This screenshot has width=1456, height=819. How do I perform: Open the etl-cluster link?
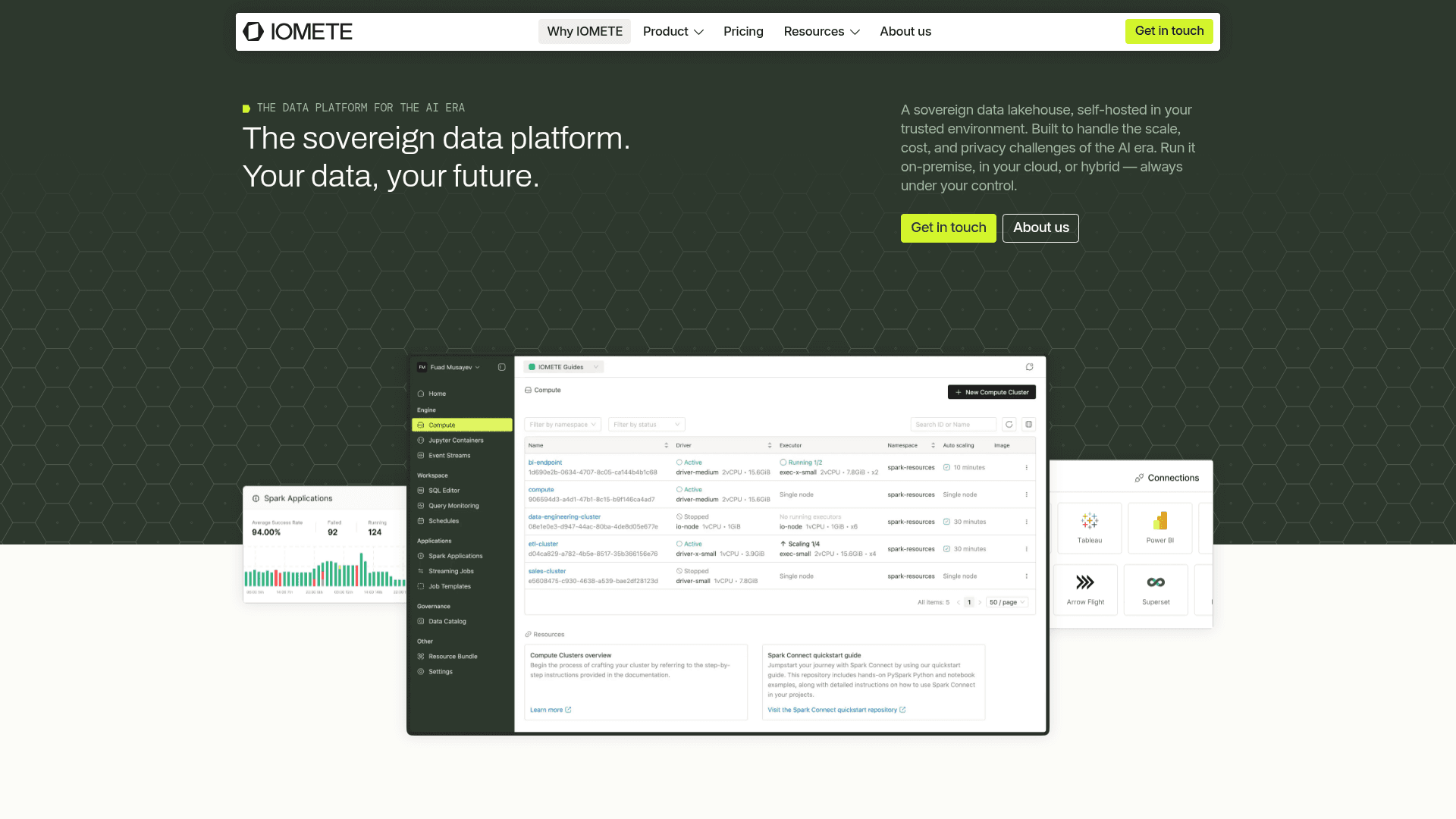543,544
